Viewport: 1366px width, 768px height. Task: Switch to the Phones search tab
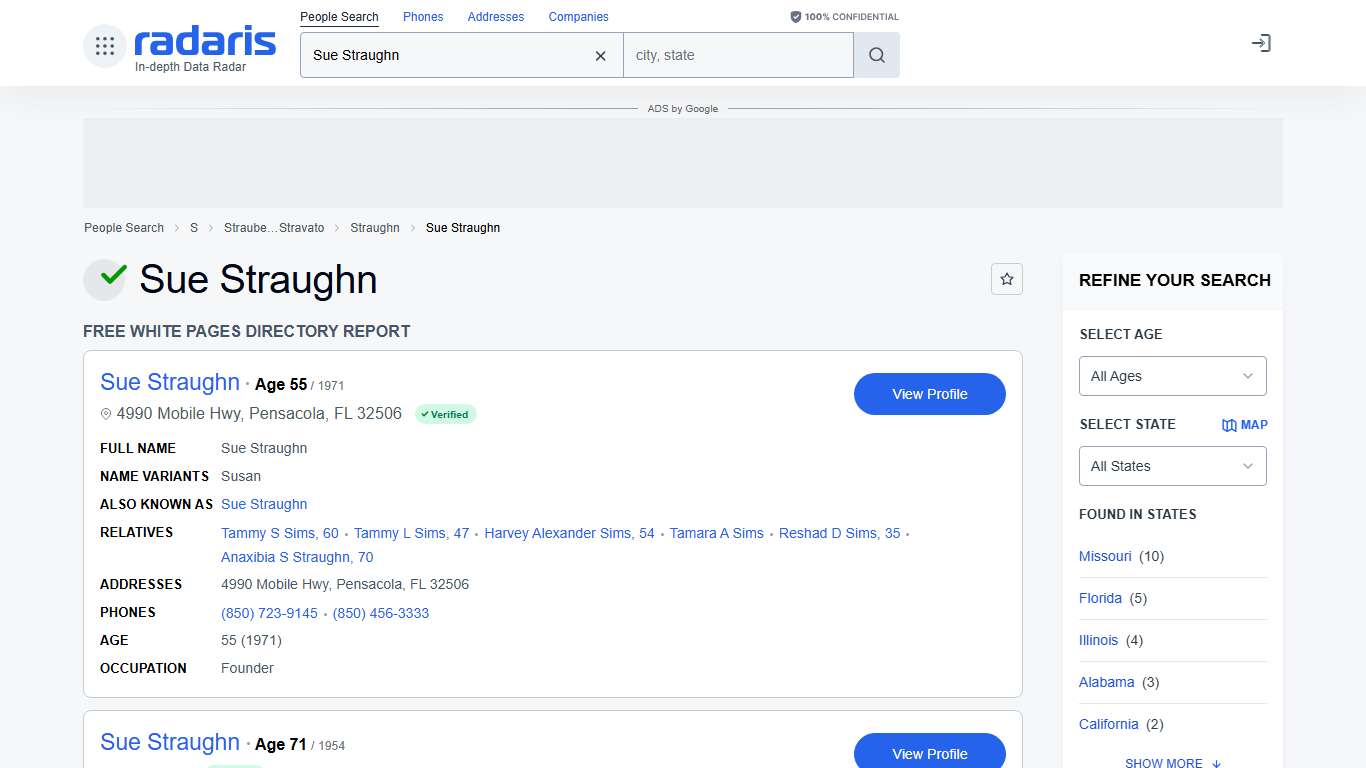pos(423,17)
